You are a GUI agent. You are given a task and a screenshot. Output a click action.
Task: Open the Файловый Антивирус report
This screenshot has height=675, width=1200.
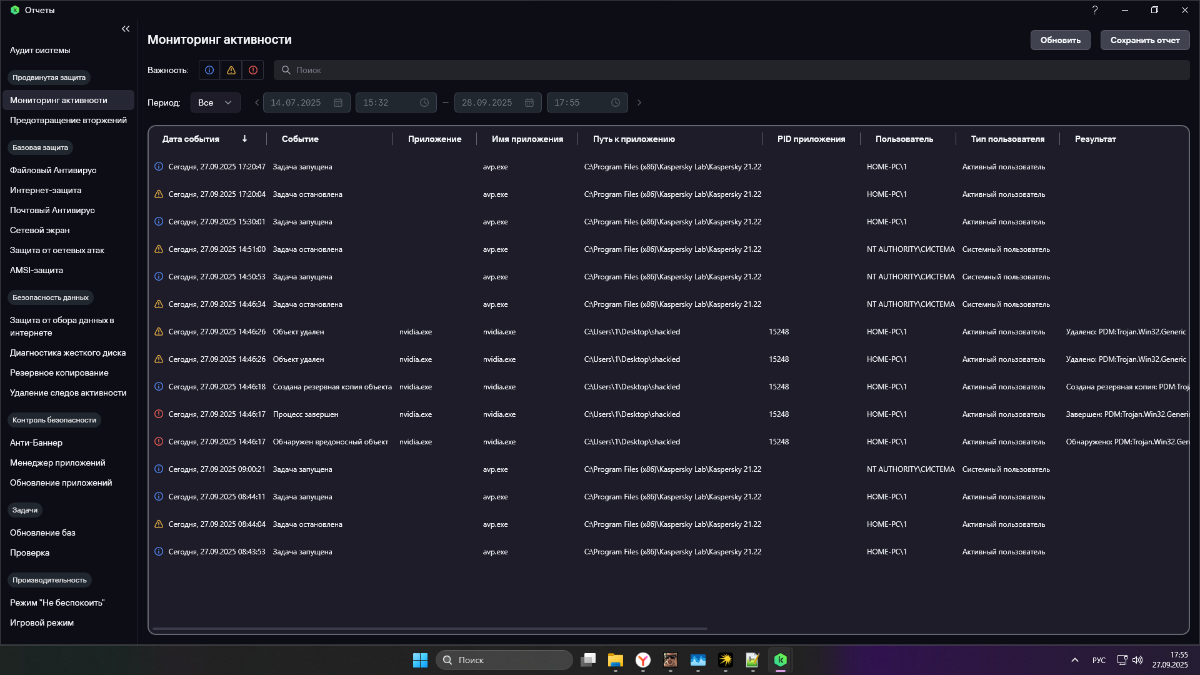click(52, 170)
